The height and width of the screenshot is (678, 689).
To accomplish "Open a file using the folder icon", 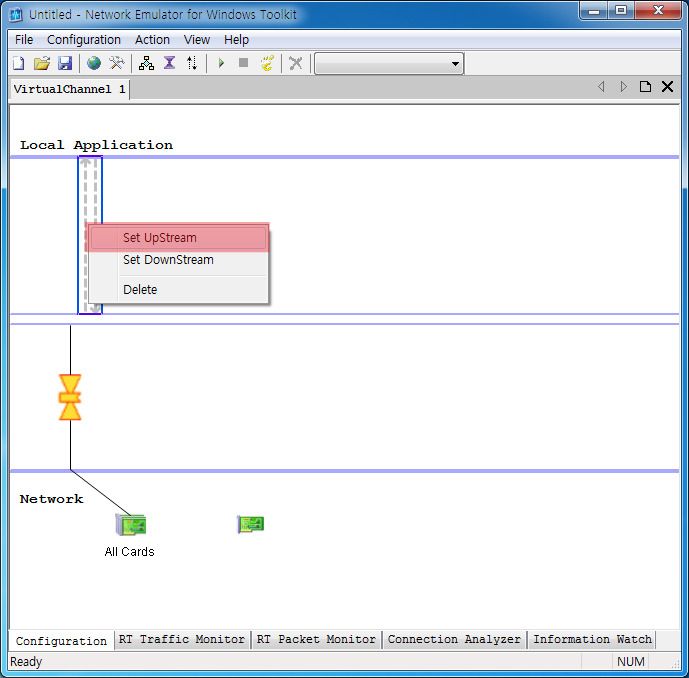I will 42,63.
